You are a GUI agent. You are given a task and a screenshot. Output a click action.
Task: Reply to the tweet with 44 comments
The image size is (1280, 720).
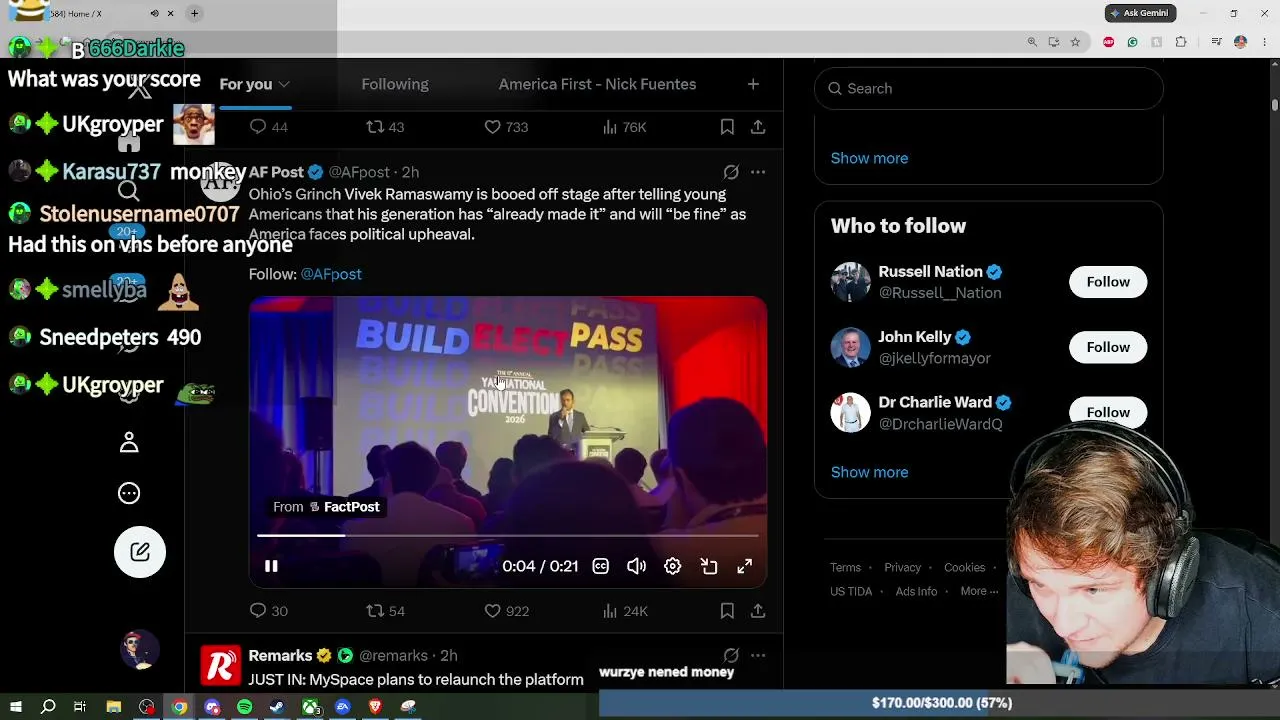268,127
